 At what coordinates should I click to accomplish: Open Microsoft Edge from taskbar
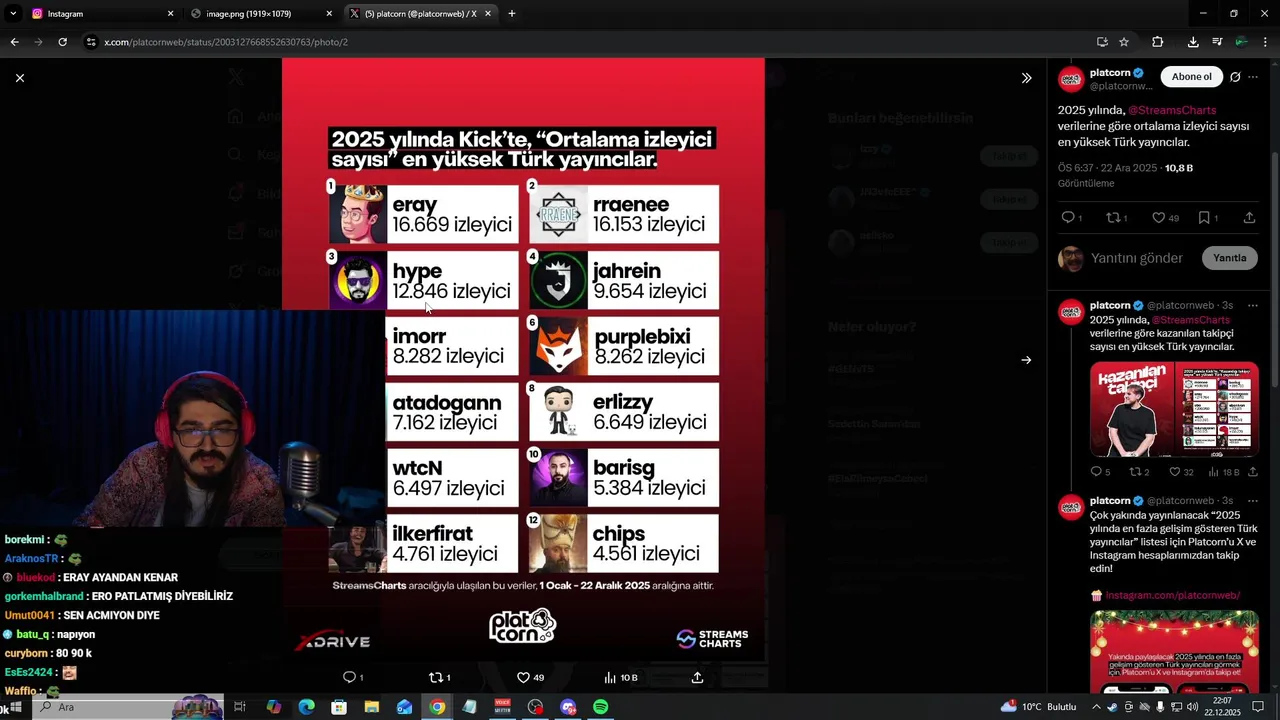coord(306,707)
